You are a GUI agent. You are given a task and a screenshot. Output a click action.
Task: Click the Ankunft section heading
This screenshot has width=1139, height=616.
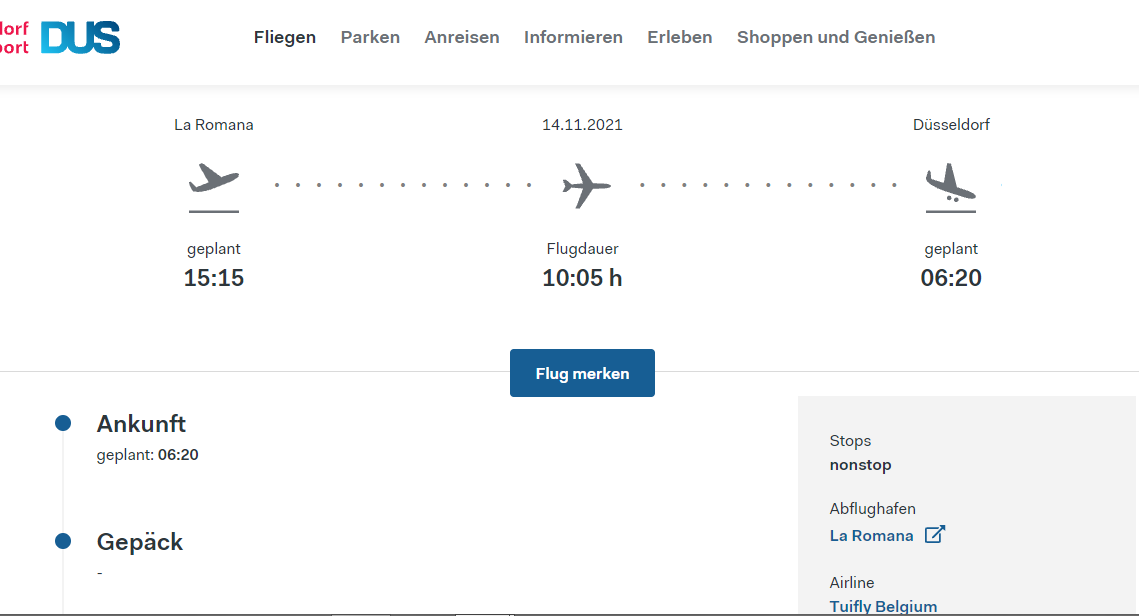141,424
